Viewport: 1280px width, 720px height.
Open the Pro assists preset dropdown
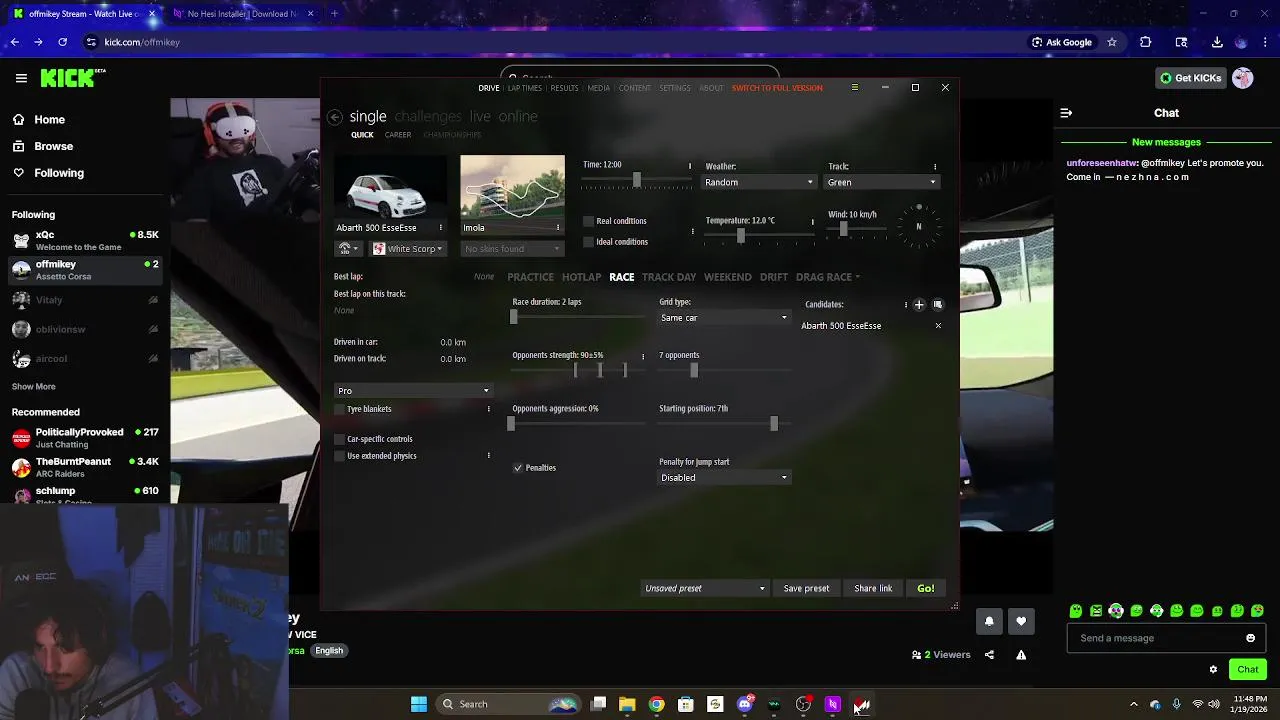[x=413, y=391]
